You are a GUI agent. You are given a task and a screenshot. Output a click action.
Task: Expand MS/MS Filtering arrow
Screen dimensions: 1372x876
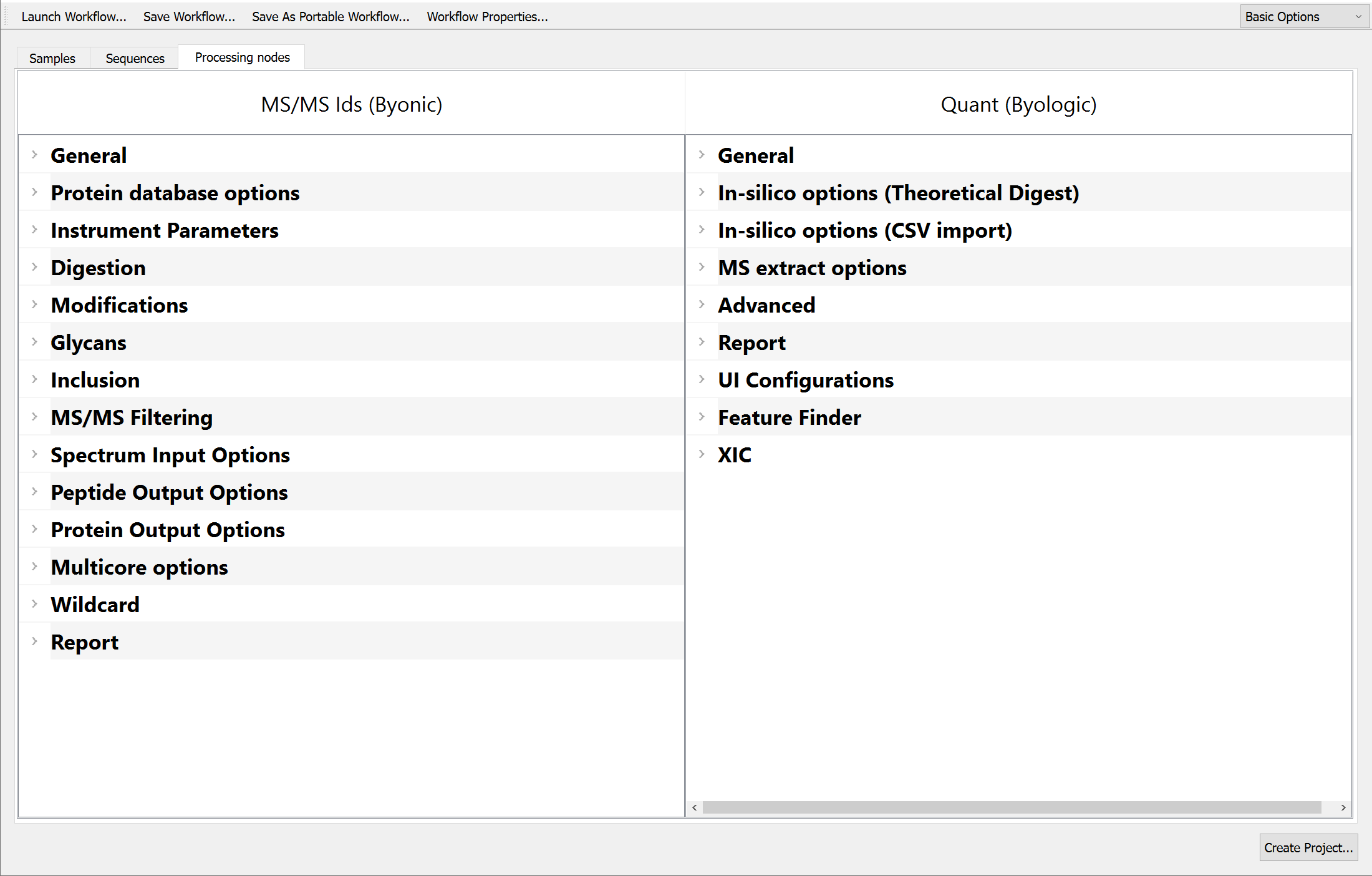pos(34,417)
